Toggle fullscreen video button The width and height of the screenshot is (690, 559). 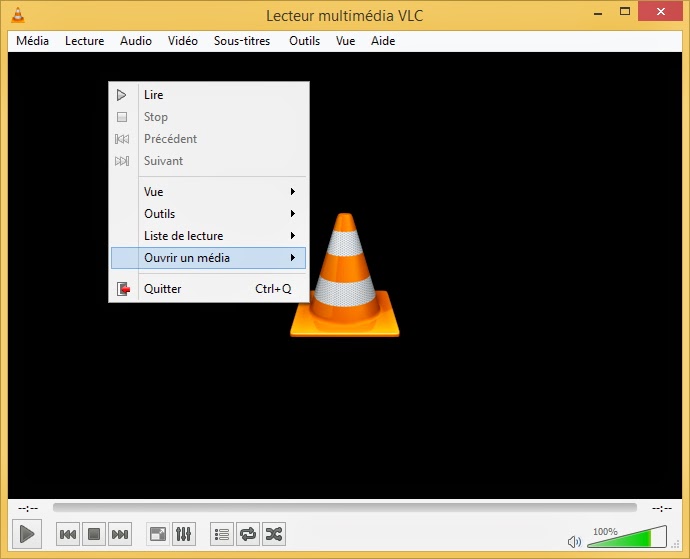coord(158,534)
